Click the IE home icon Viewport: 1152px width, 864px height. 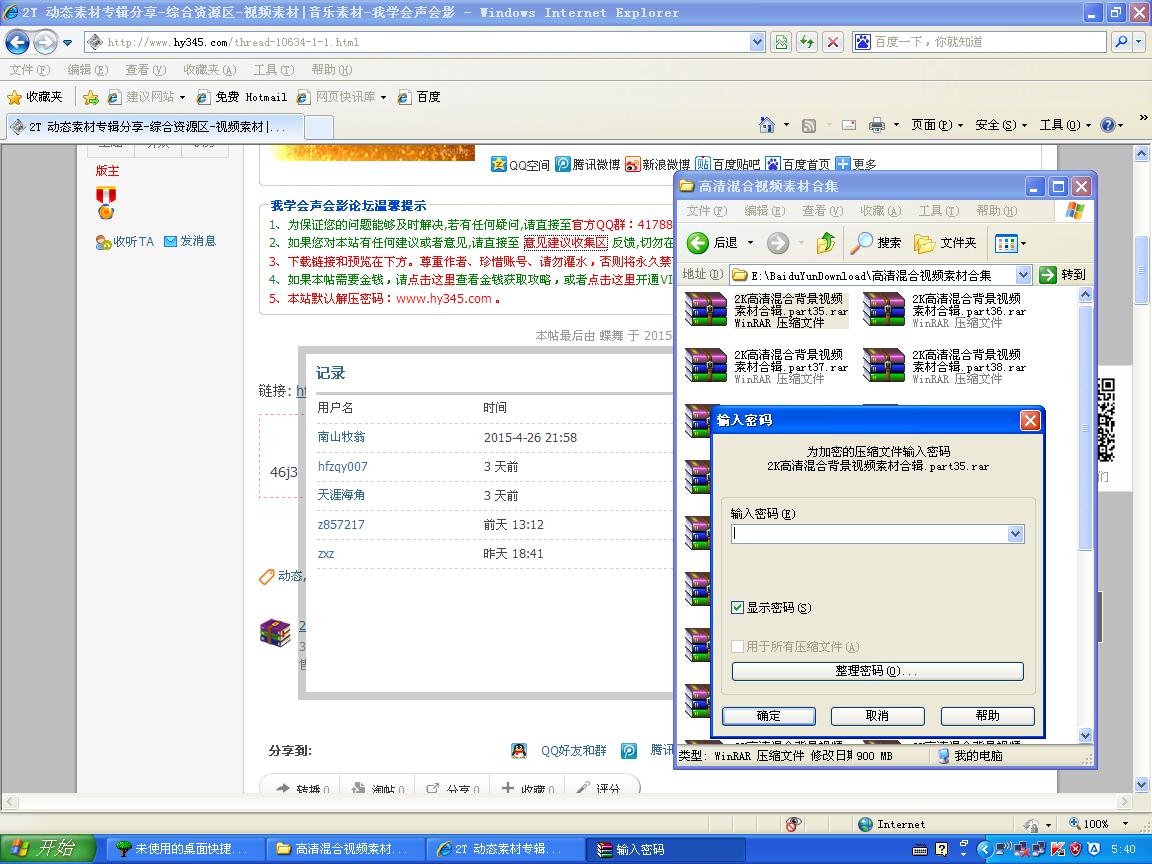[766, 125]
